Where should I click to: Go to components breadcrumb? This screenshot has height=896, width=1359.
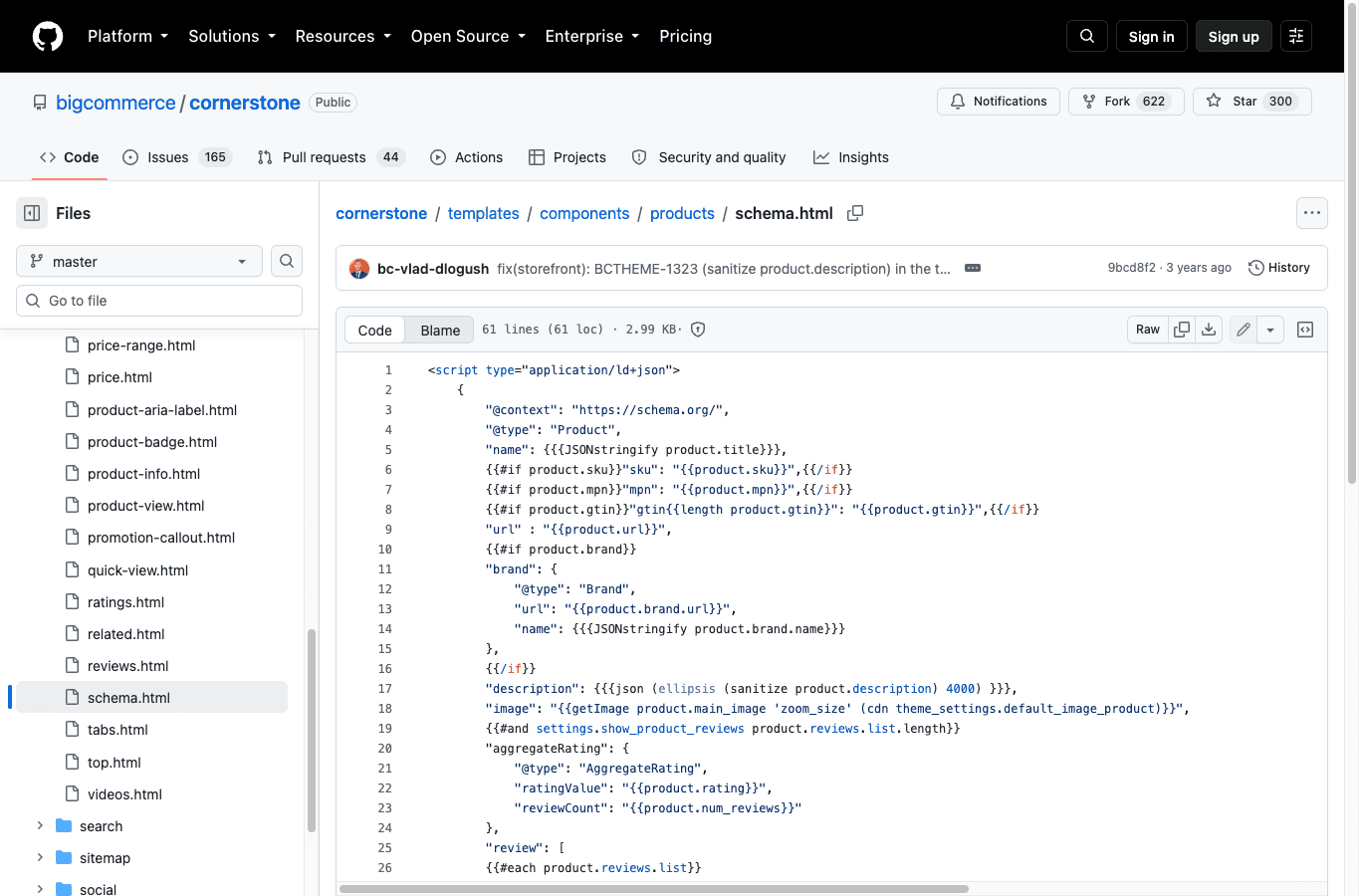pyautogui.click(x=584, y=213)
